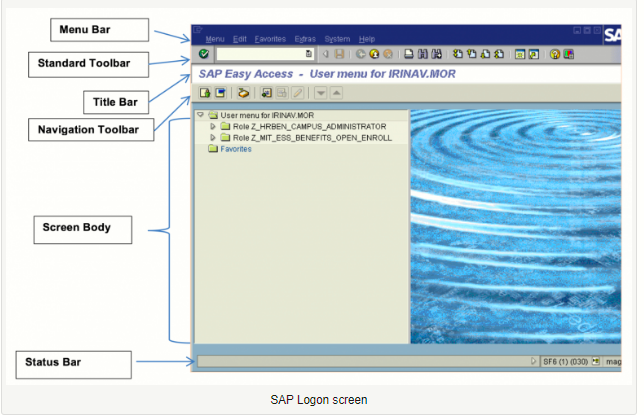The height and width of the screenshot is (415, 644).
Task: Select Role Z_HRBEN_CAMPUS_ADMINISTRATOR tree row
Action: tap(309, 127)
